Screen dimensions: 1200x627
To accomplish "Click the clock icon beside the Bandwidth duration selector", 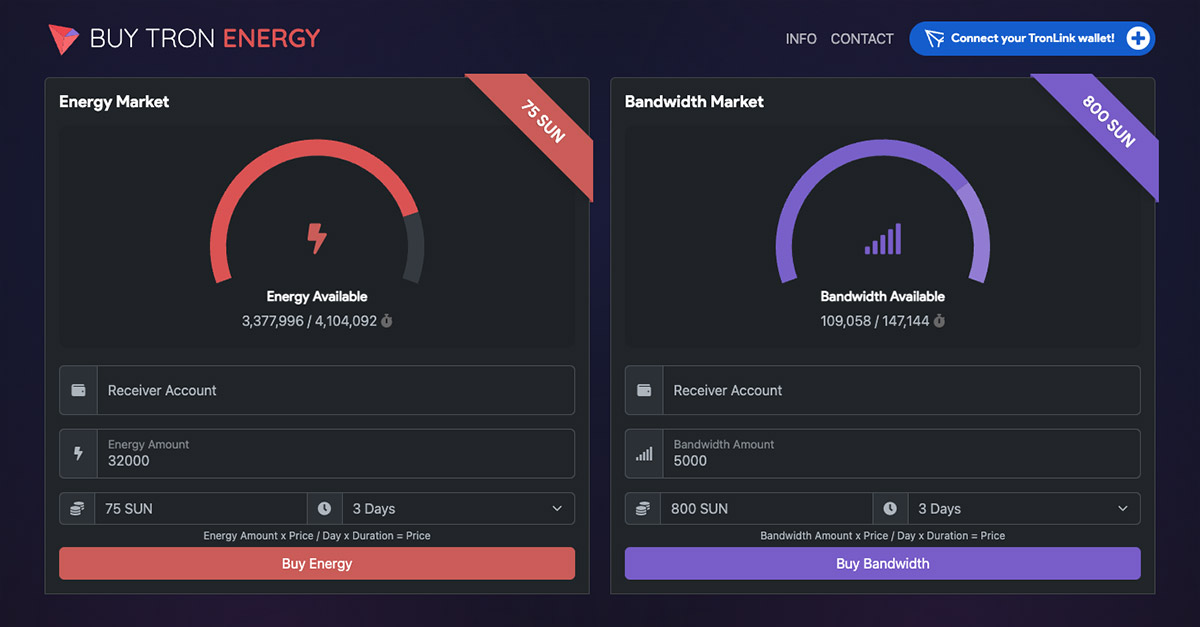I will coord(890,508).
